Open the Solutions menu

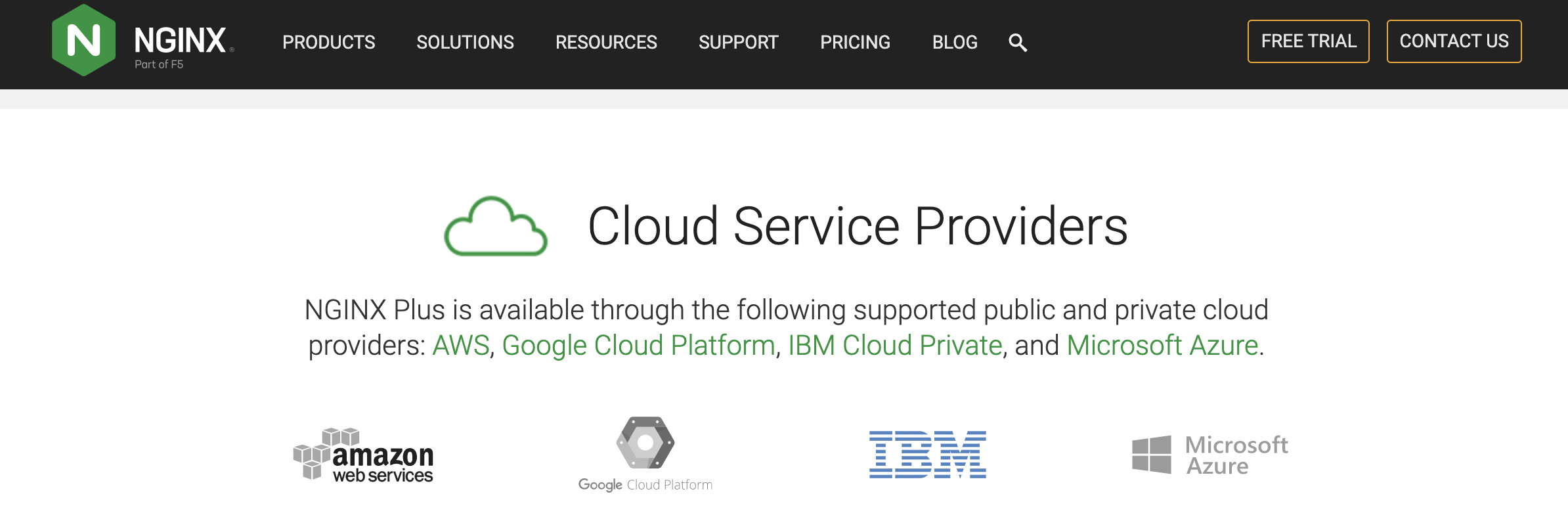coord(466,43)
